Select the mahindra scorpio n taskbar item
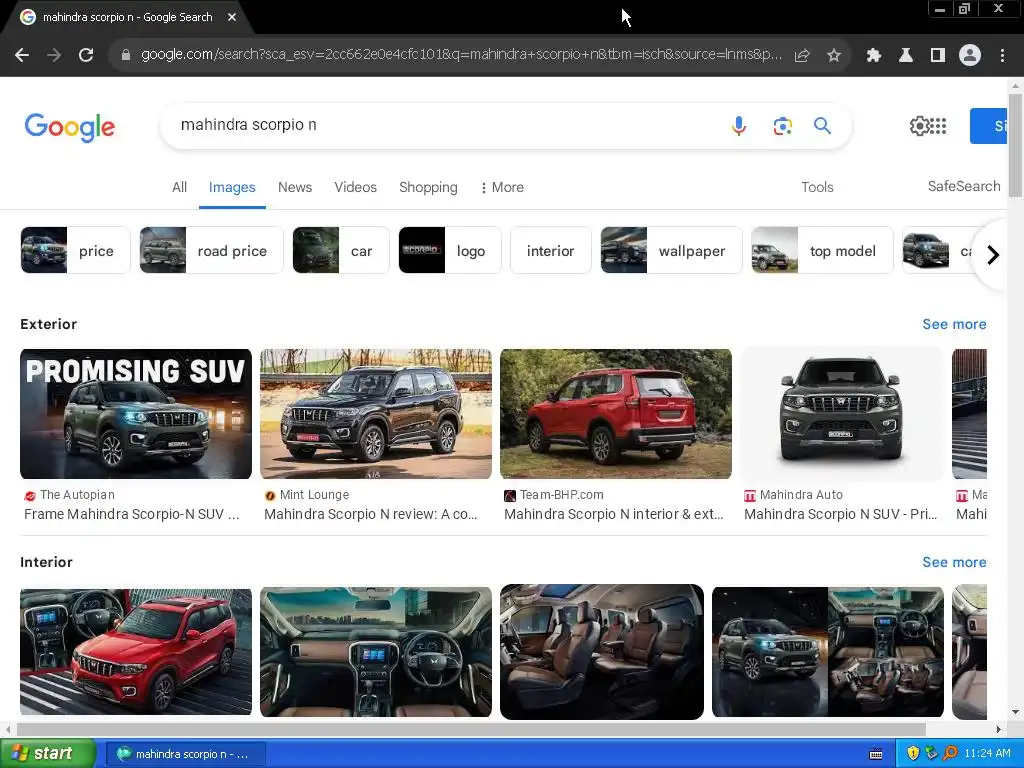The height and width of the screenshot is (768, 1024). pos(185,754)
